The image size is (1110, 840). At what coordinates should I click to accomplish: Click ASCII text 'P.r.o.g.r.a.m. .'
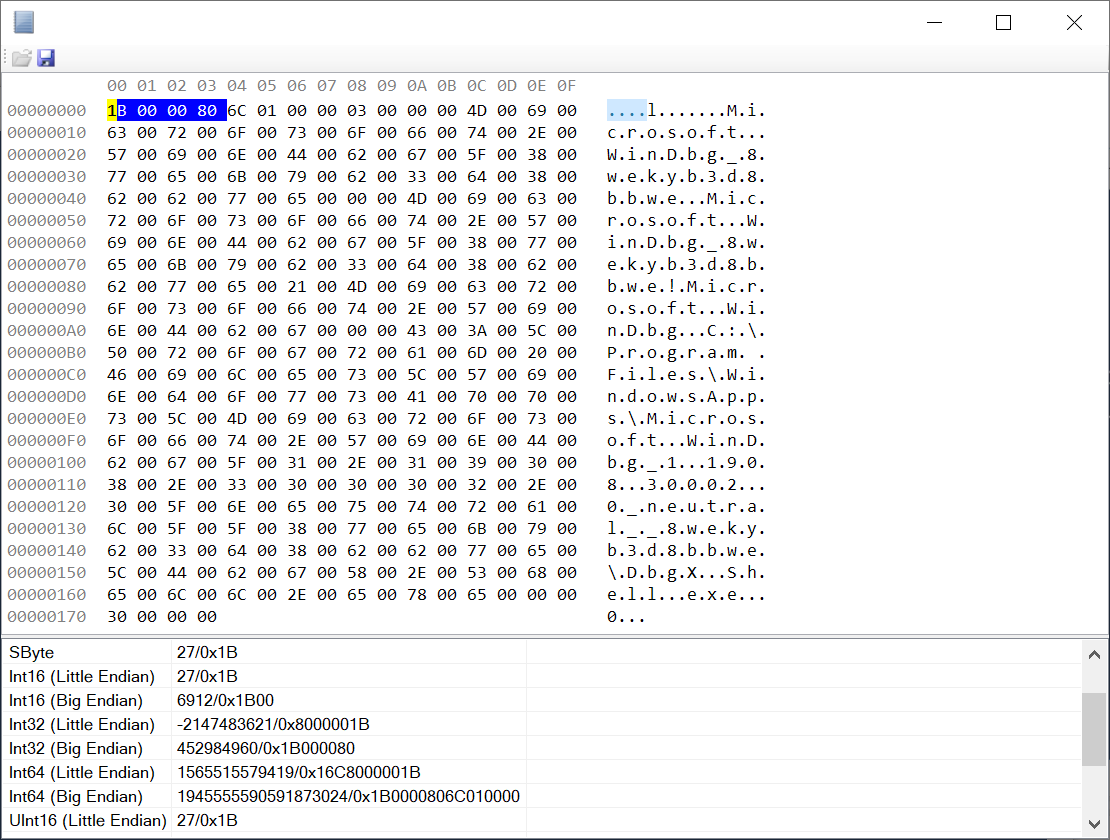pyautogui.click(x=686, y=352)
